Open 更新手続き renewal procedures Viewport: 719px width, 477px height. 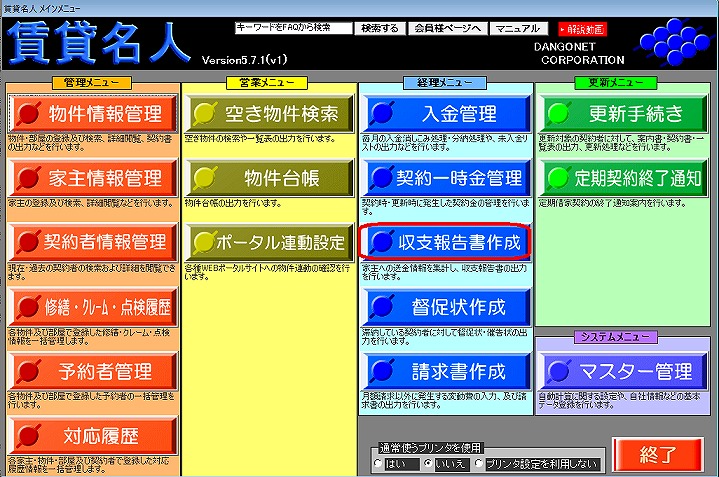tap(622, 113)
